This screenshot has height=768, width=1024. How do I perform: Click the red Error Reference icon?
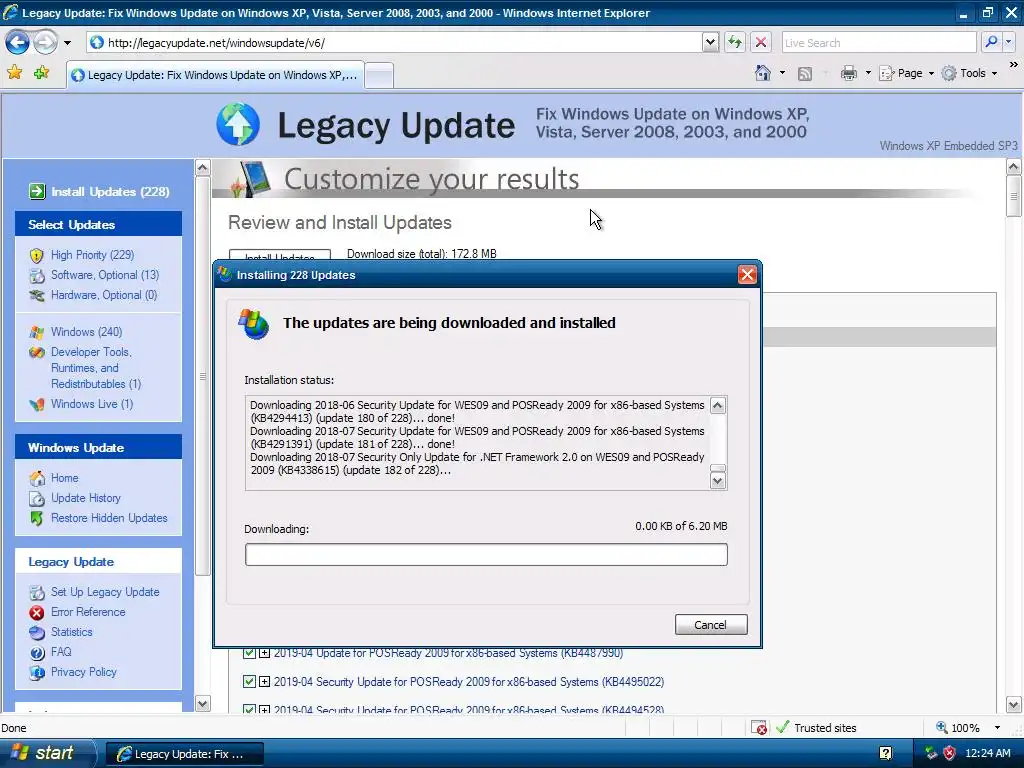click(37, 613)
